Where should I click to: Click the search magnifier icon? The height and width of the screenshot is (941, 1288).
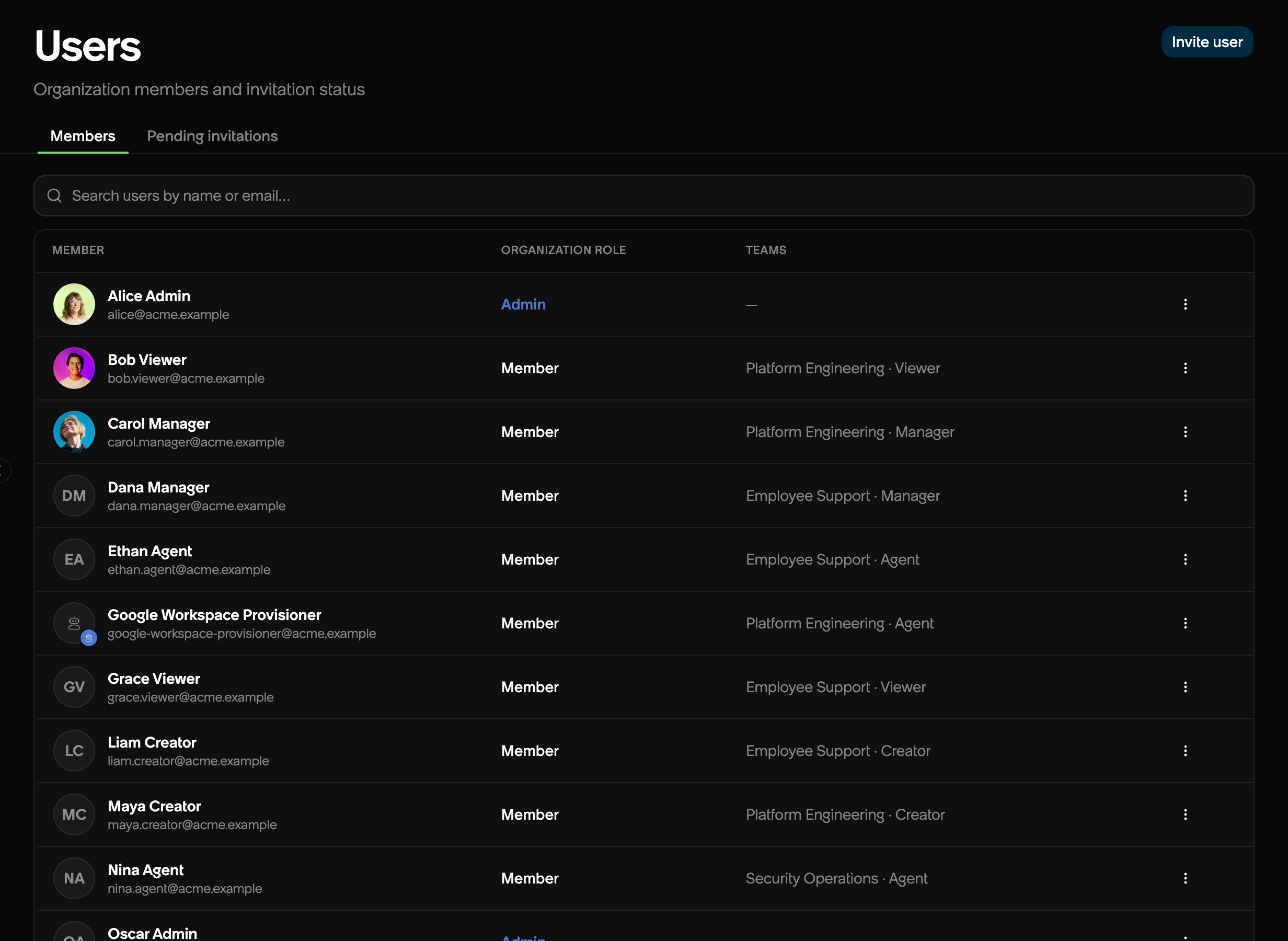[x=55, y=196]
